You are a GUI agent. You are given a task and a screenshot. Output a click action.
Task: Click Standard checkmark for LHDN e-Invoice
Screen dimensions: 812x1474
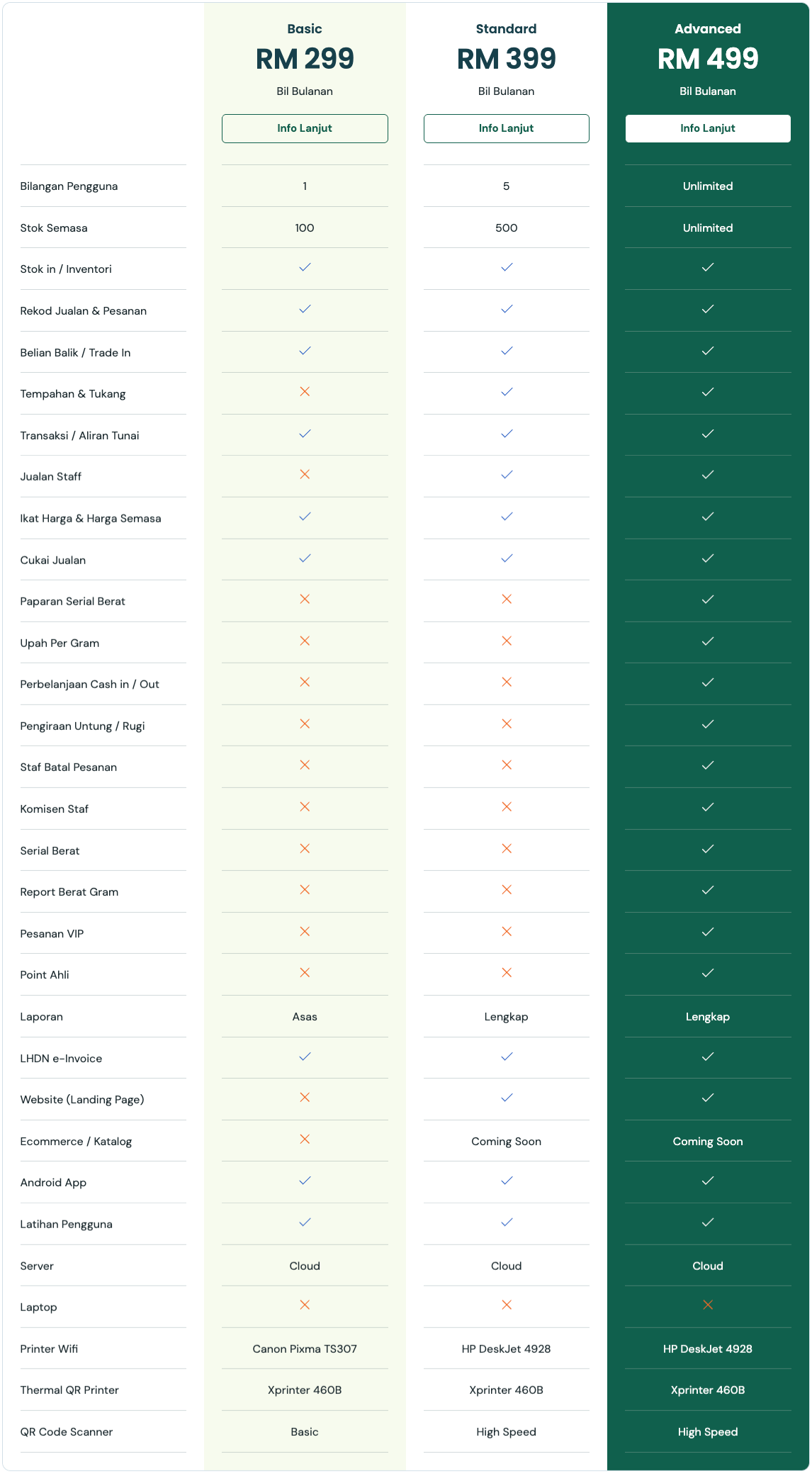tap(507, 1057)
